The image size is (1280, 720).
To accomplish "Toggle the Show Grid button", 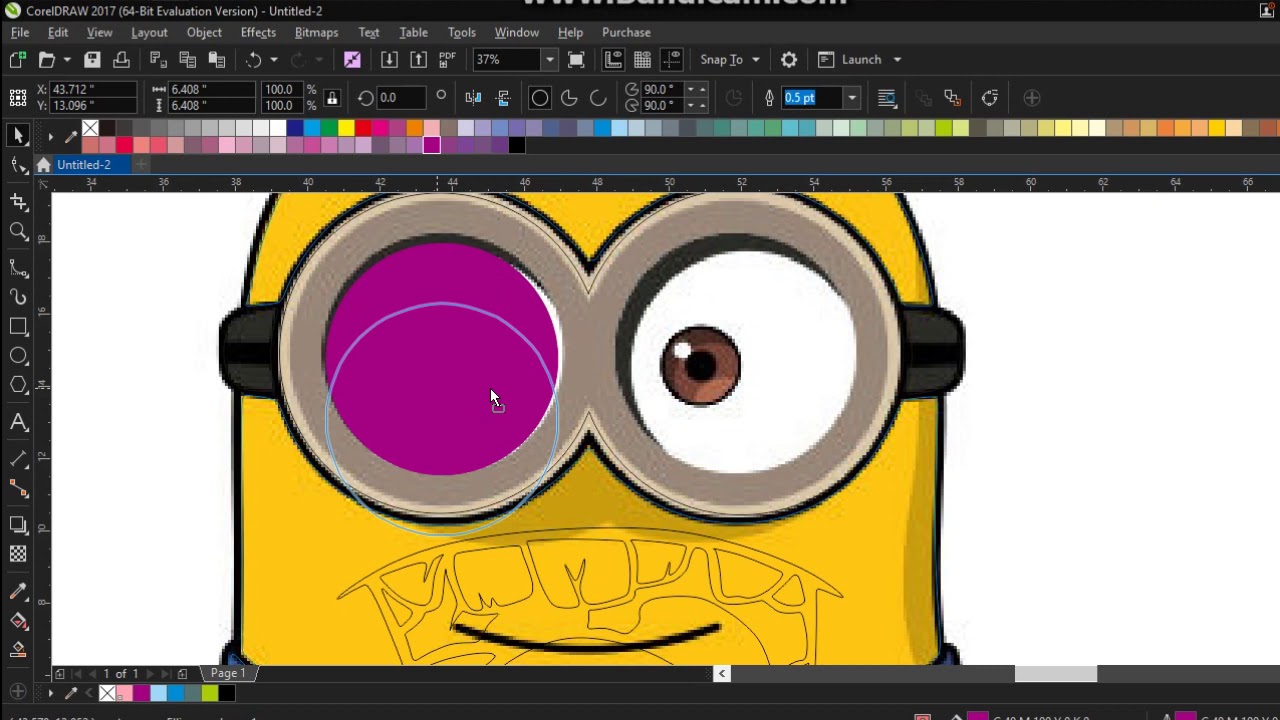I will tap(642, 60).
